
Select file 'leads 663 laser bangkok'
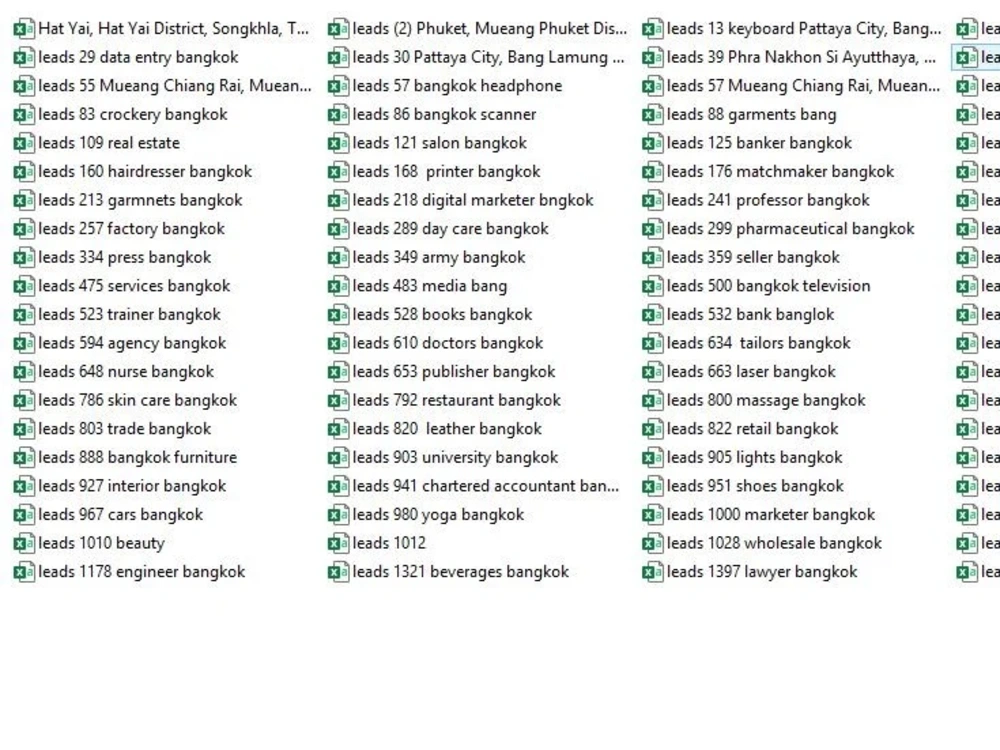point(751,372)
